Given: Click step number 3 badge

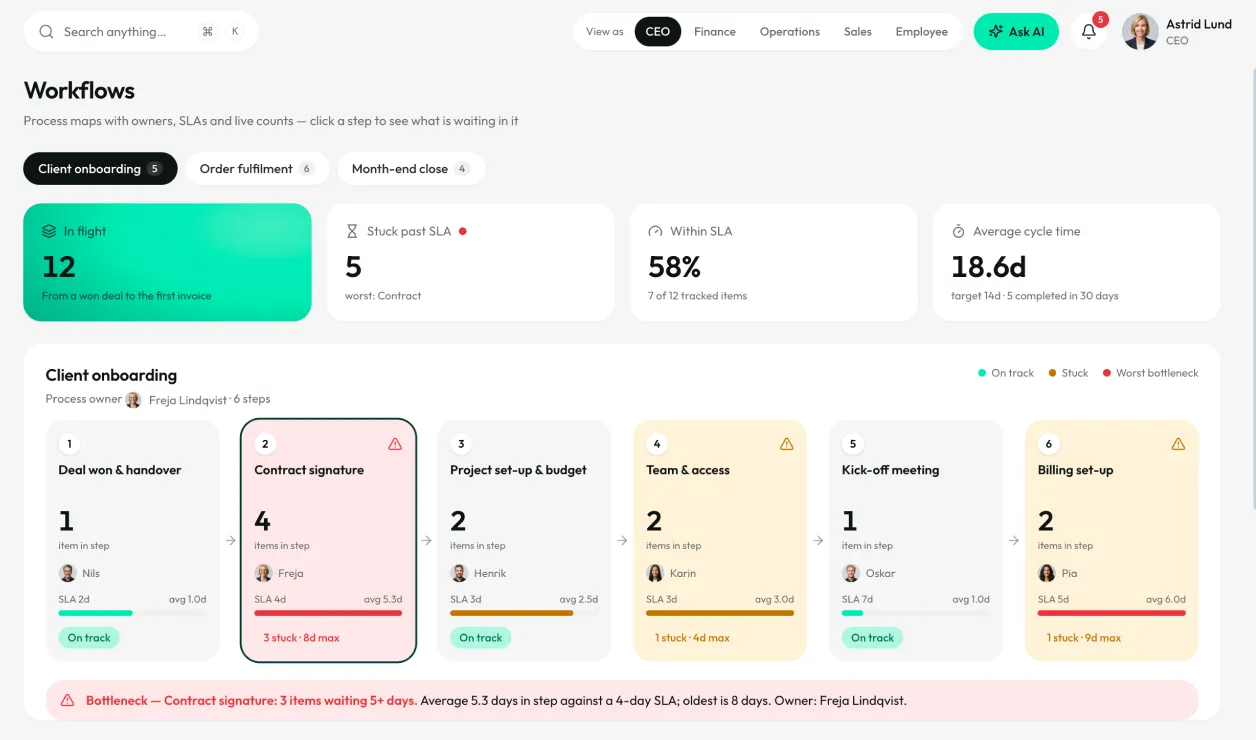Looking at the screenshot, I should pos(461,444).
